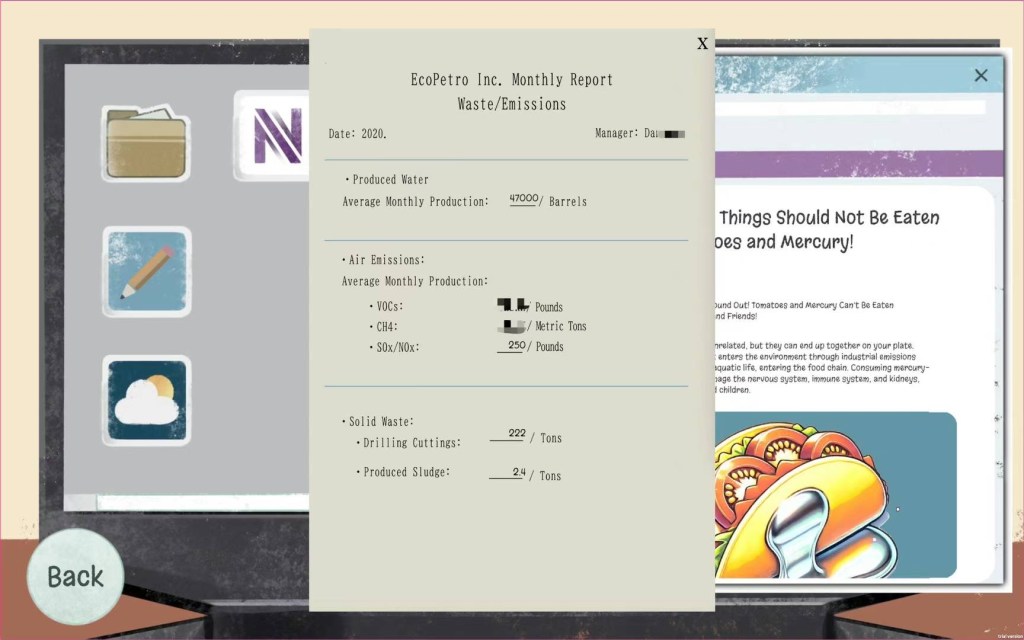Image resolution: width=1024 pixels, height=640 pixels.
Task: Click the Drilling Cuttings value 222
Action: click(516, 434)
